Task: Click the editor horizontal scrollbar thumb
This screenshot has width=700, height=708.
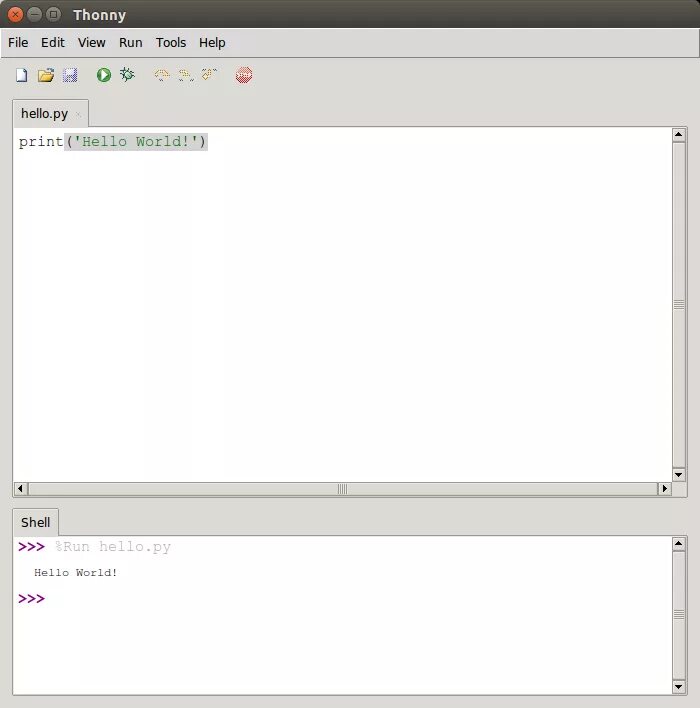Action: tap(343, 489)
